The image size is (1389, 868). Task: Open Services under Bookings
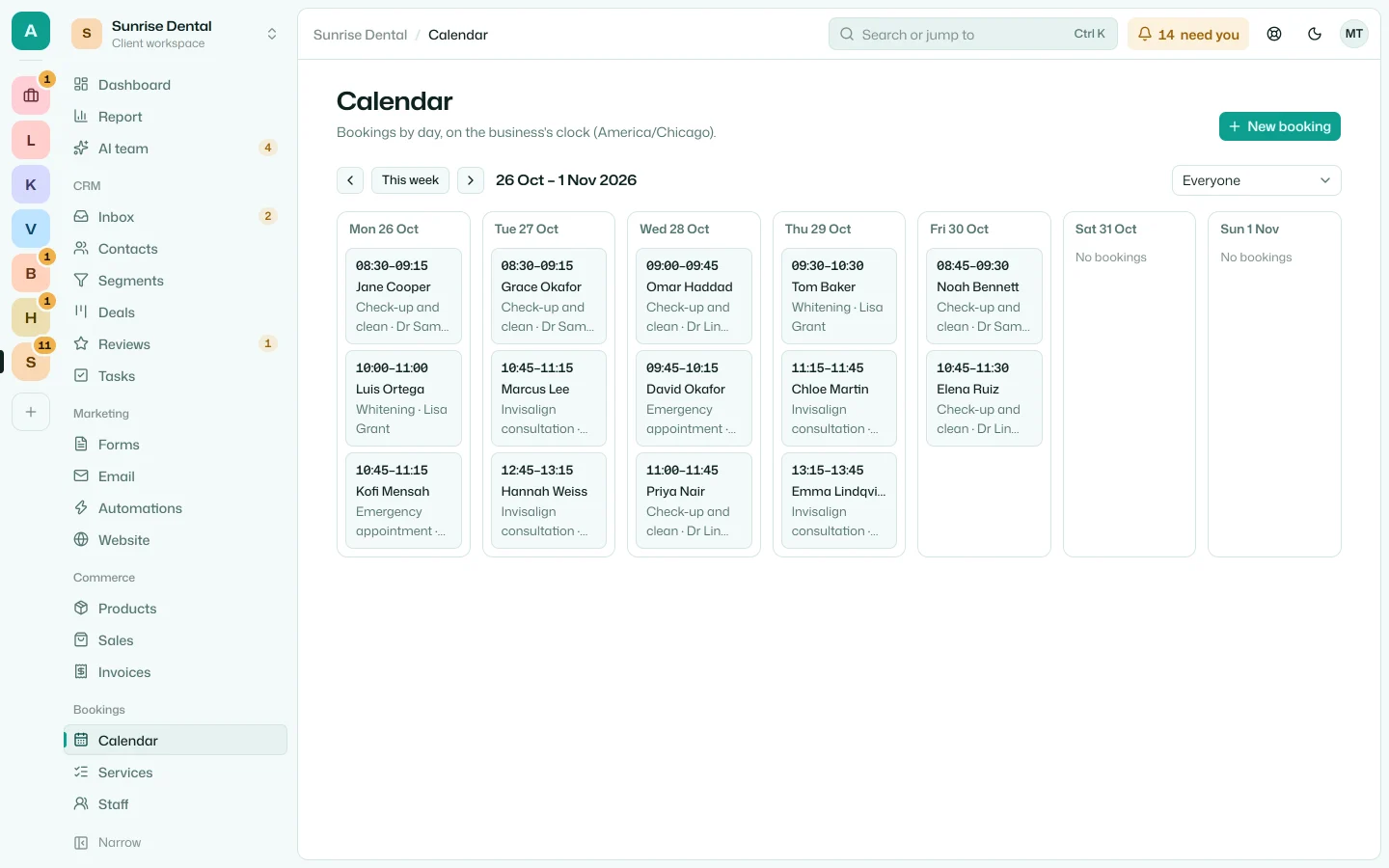[x=176, y=773]
